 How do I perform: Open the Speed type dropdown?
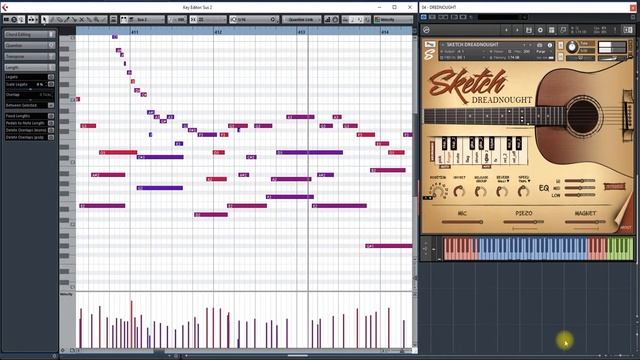524,181
